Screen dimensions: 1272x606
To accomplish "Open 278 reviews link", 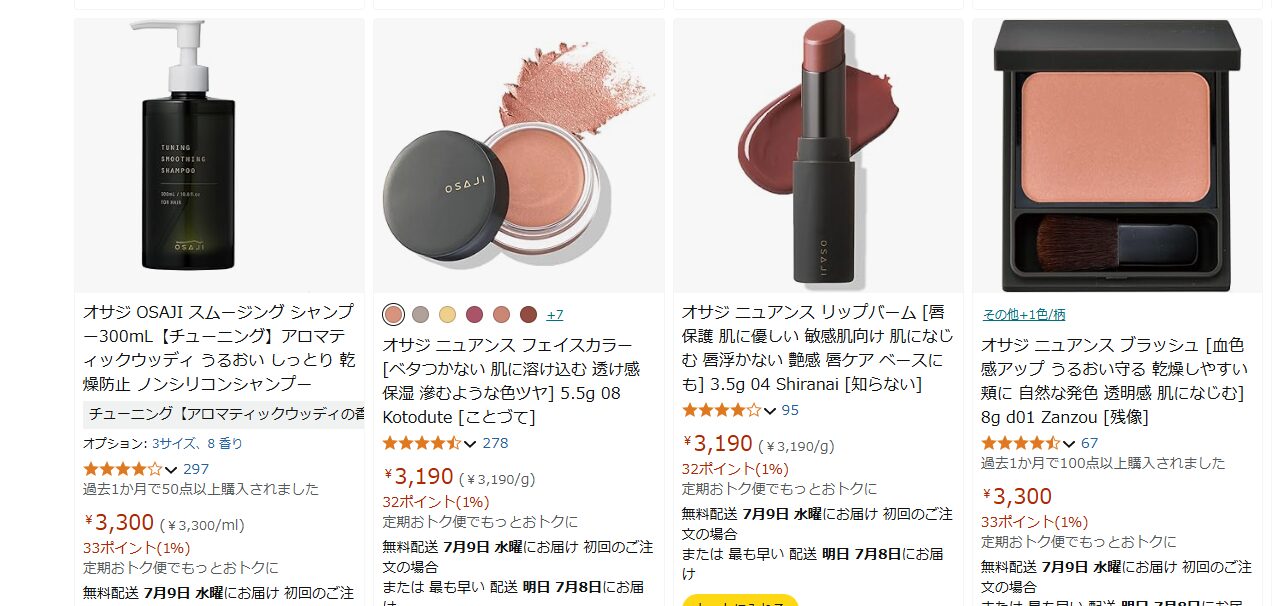I will click(495, 443).
